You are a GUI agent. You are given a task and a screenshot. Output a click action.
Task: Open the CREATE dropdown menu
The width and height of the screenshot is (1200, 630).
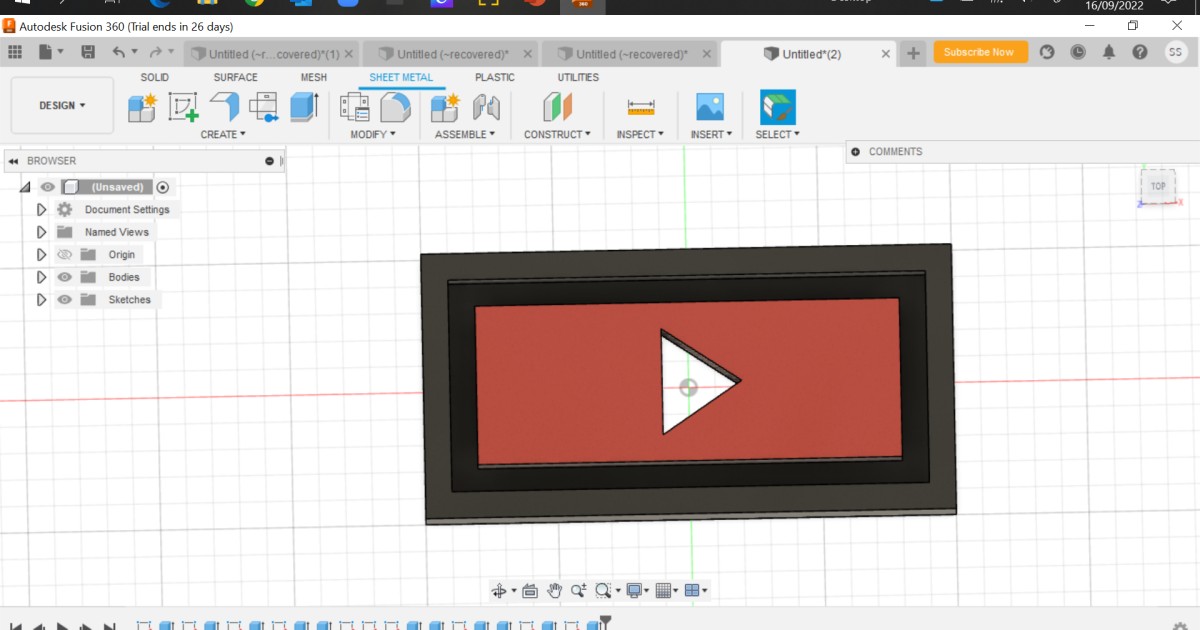pos(223,134)
